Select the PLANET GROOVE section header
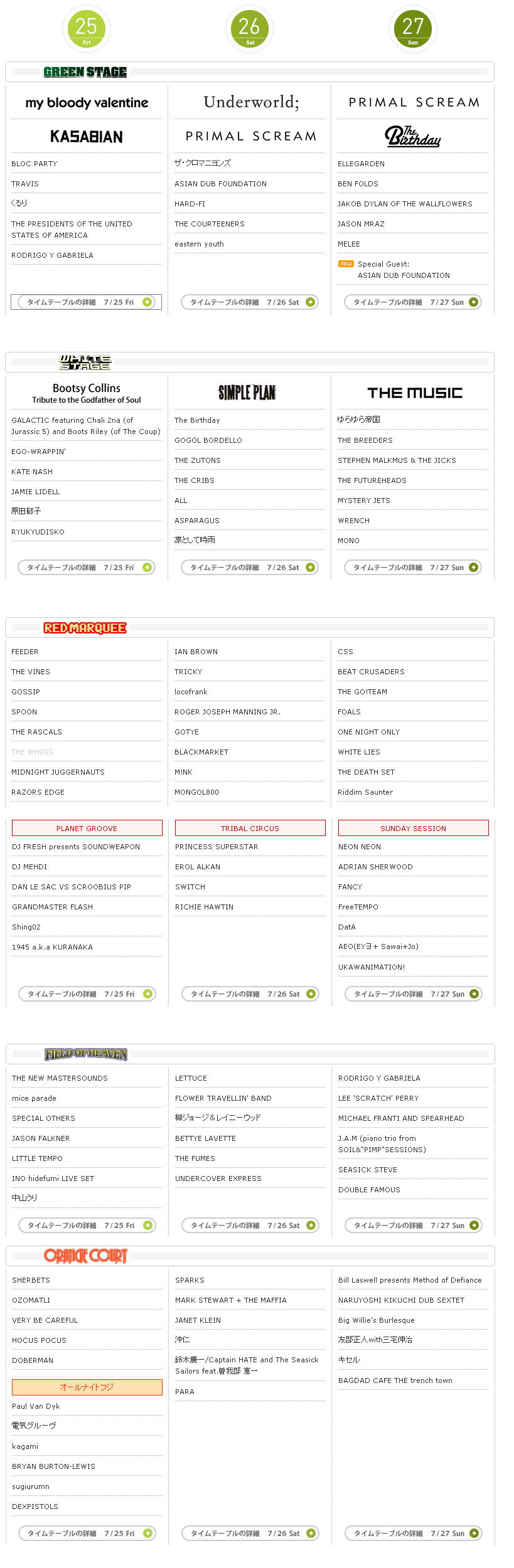Viewport: 514px width, 1568px height. pyautogui.click(x=87, y=829)
